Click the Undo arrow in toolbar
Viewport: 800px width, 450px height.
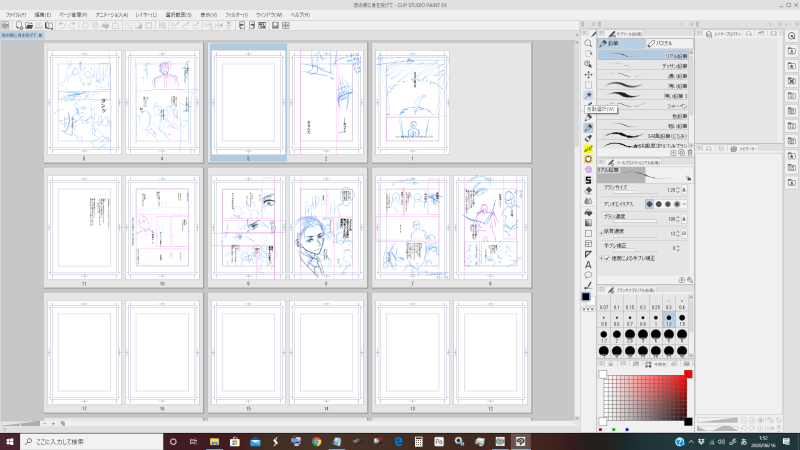[62, 25]
